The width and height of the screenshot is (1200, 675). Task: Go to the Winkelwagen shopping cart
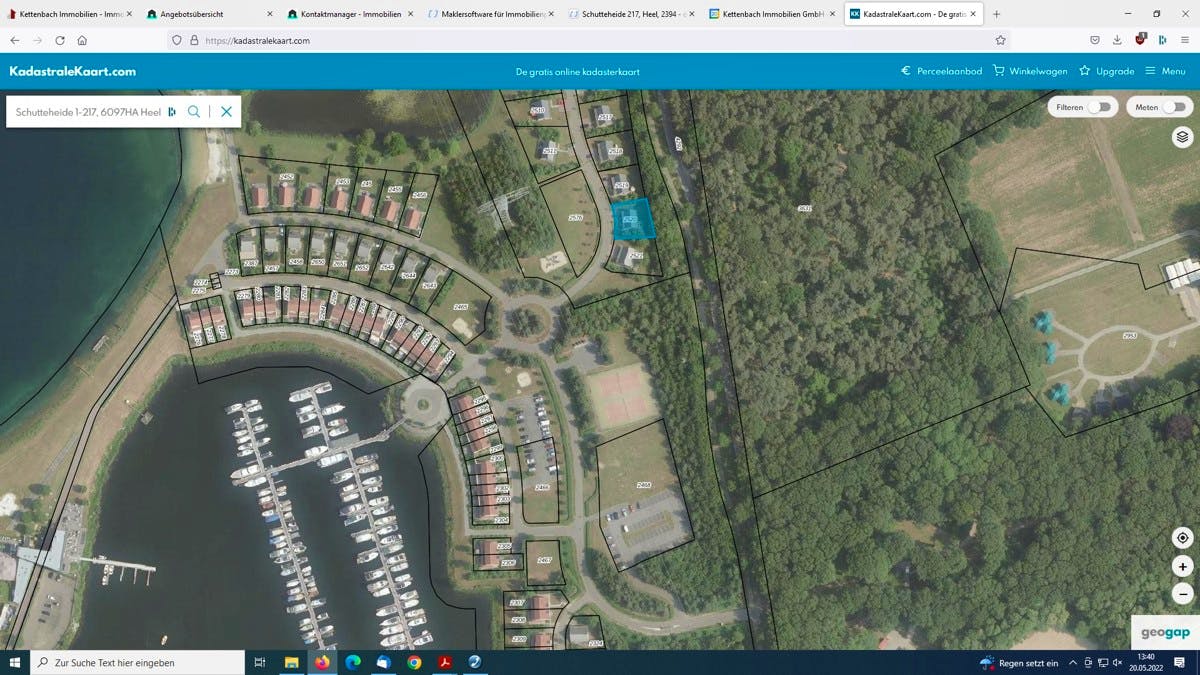(x=1030, y=71)
